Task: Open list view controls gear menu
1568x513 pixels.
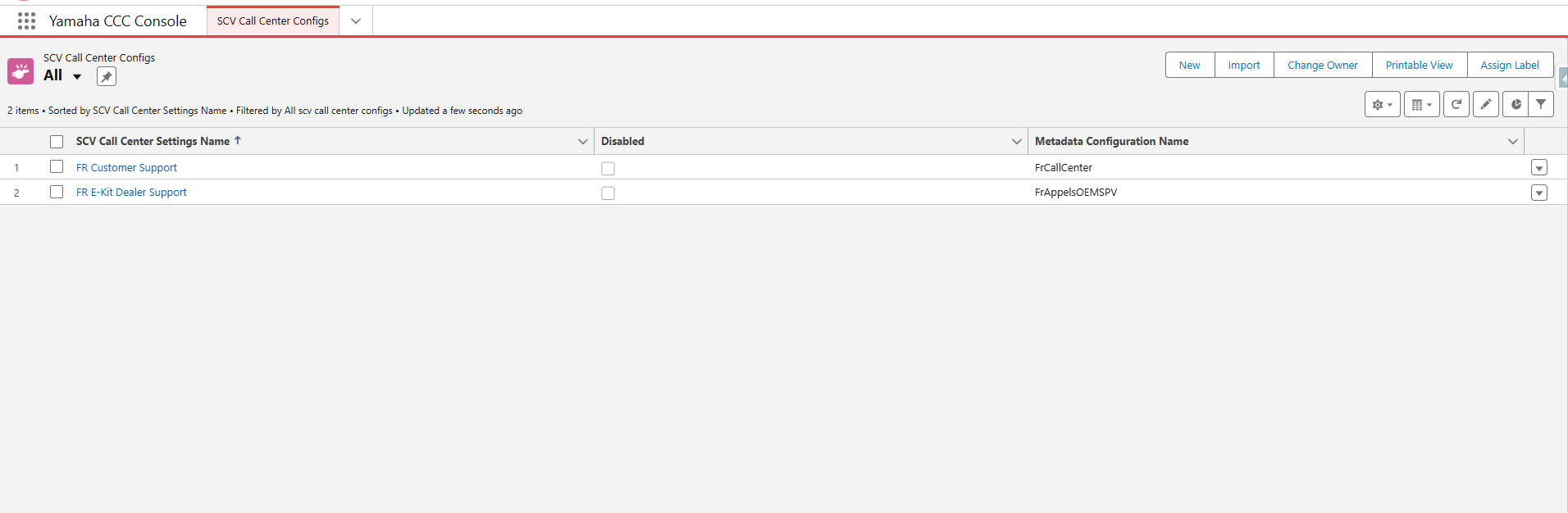Action: tap(1382, 105)
